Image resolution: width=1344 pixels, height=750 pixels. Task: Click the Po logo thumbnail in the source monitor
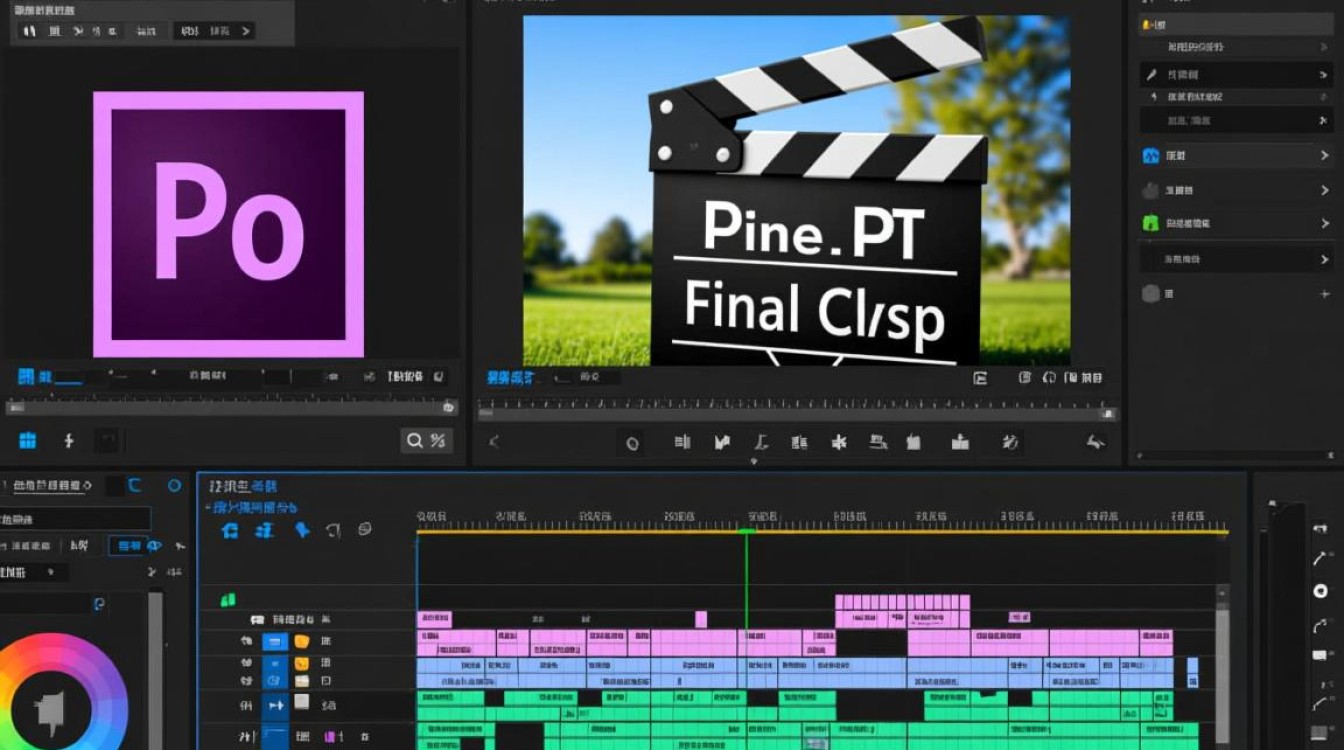pyautogui.click(x=228, y=225)
